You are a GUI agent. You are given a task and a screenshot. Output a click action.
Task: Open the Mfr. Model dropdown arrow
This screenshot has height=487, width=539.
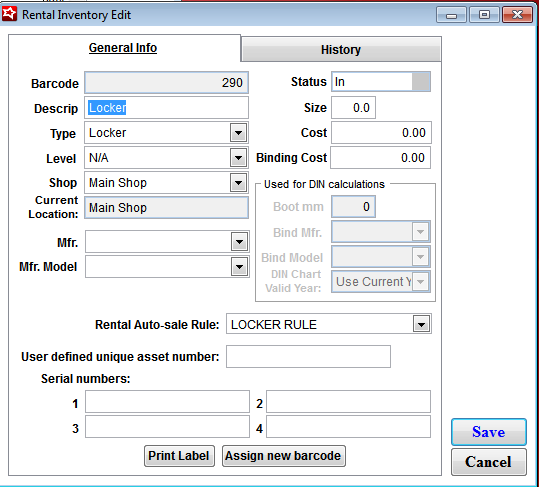pyautogui.click(x=240, y=267)
